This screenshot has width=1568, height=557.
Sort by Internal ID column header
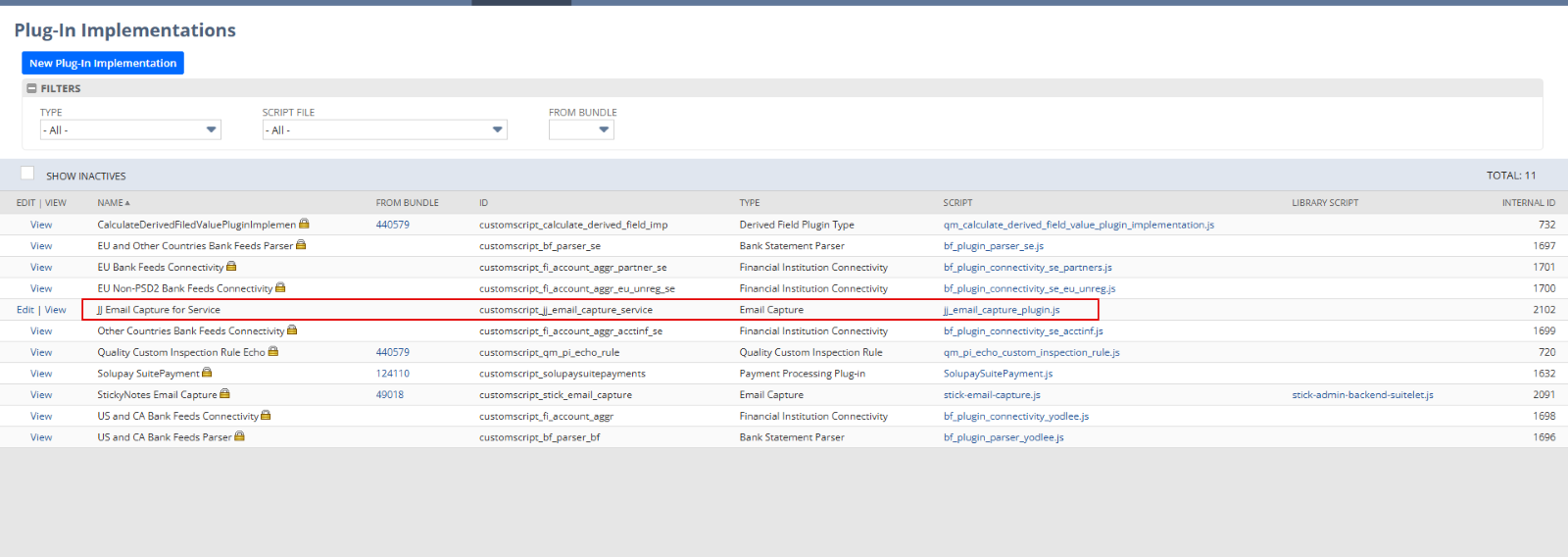coord(1528,203)
